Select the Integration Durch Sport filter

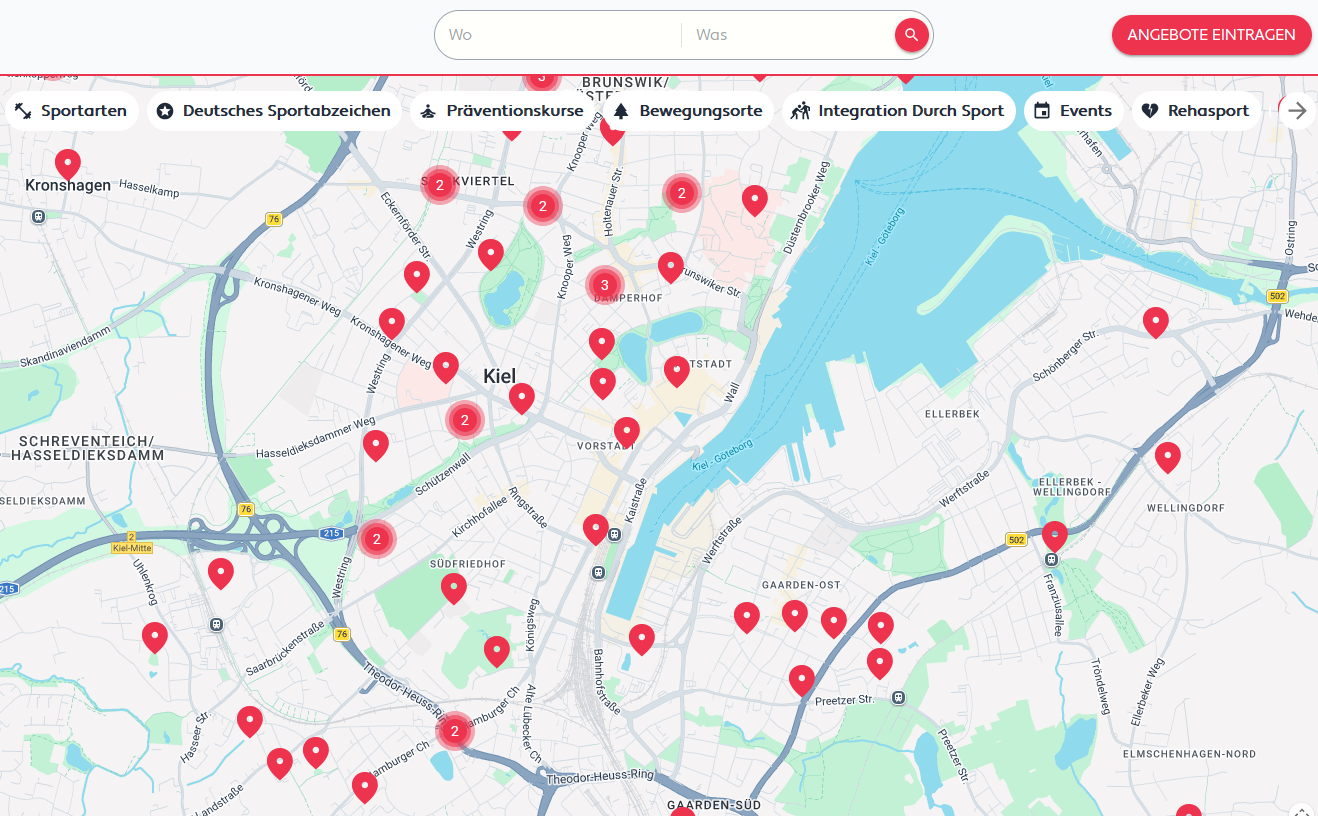coord(899,111)
